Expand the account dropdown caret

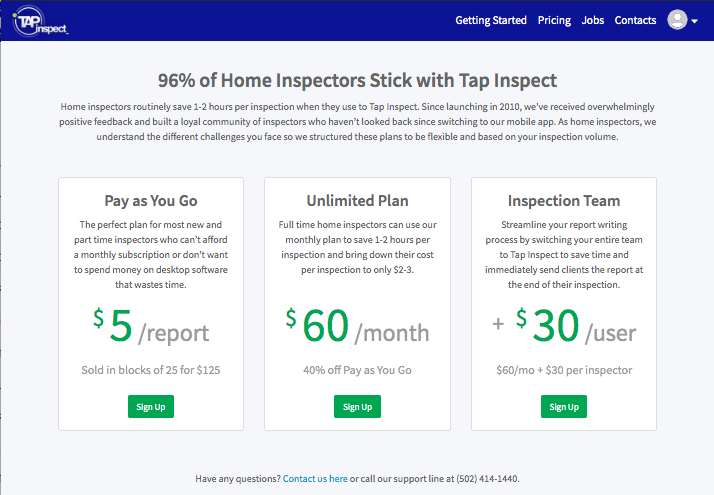point(694,21)
